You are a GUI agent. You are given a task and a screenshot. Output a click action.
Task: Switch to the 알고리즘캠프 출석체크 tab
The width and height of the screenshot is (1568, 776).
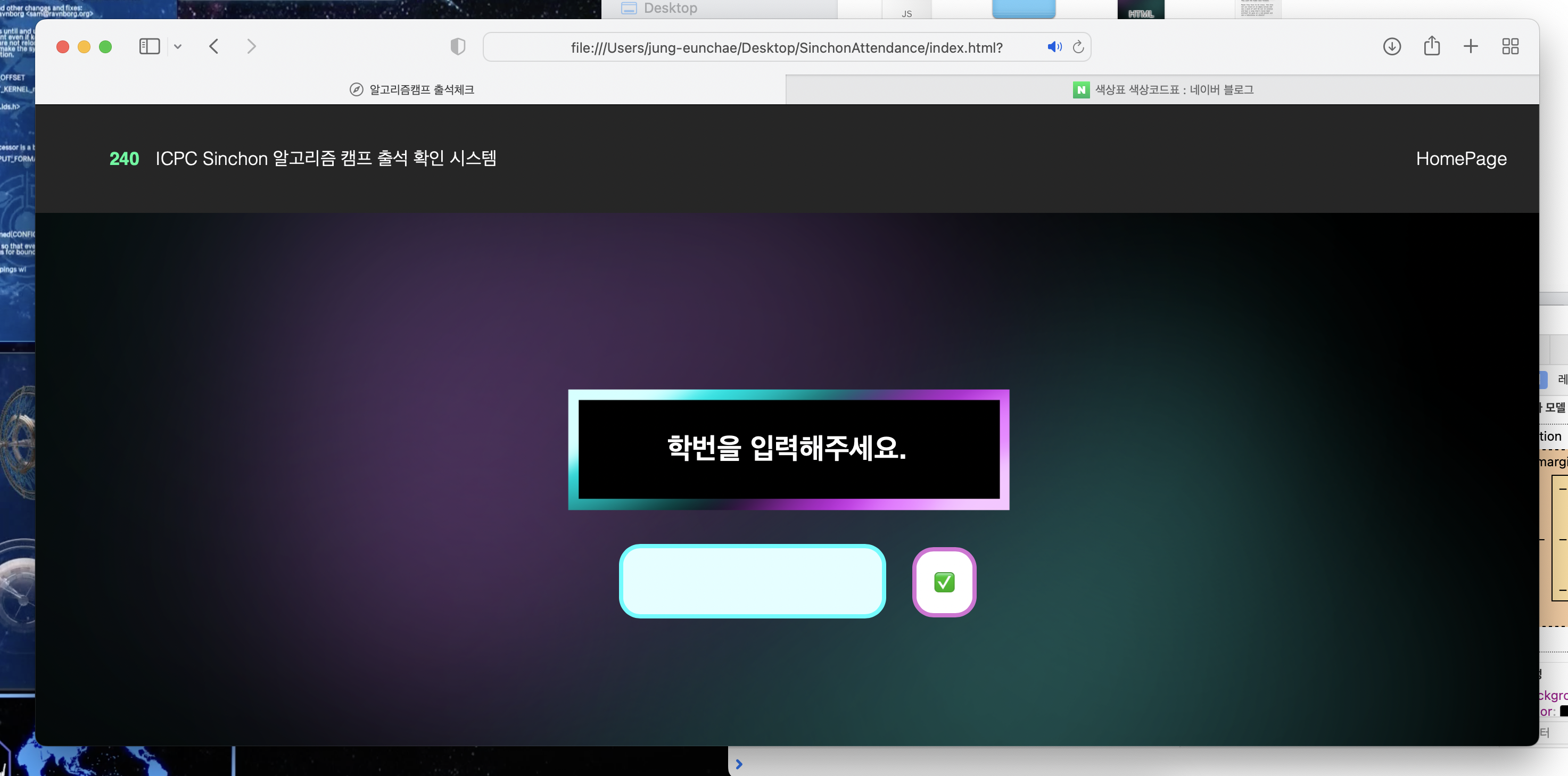411,89
